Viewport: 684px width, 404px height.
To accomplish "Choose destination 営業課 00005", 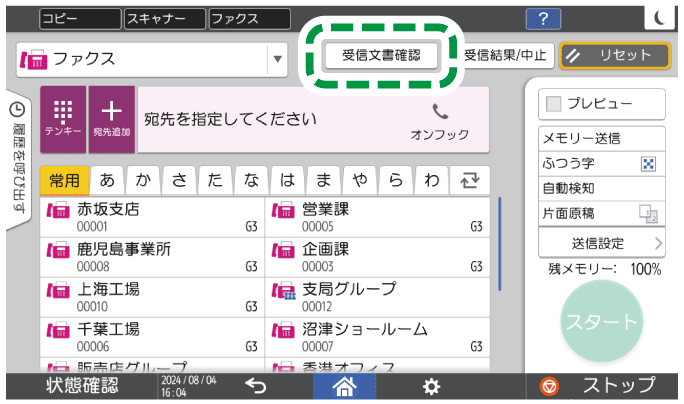I will click(x=377, y=217).
